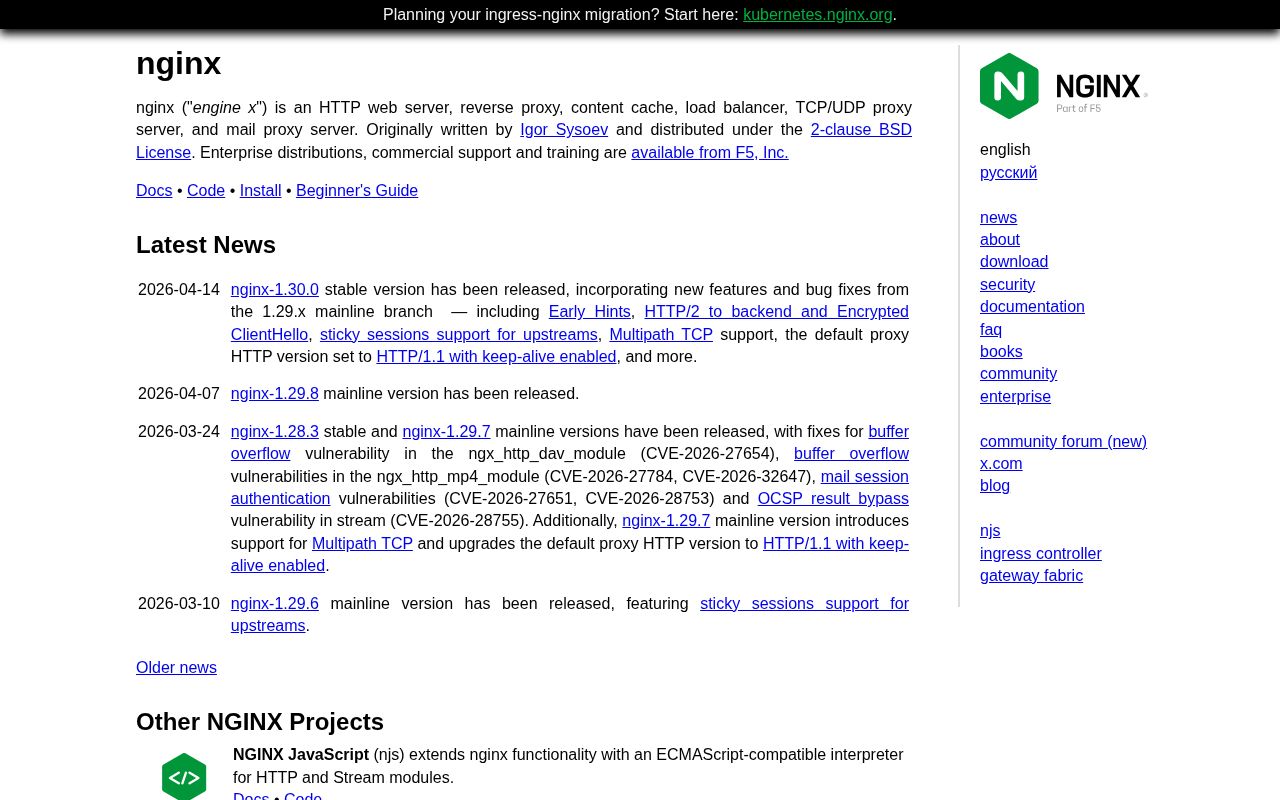Screen dimensions: 1280x800
Task: Open the faq page
Action: click(991, 329)
